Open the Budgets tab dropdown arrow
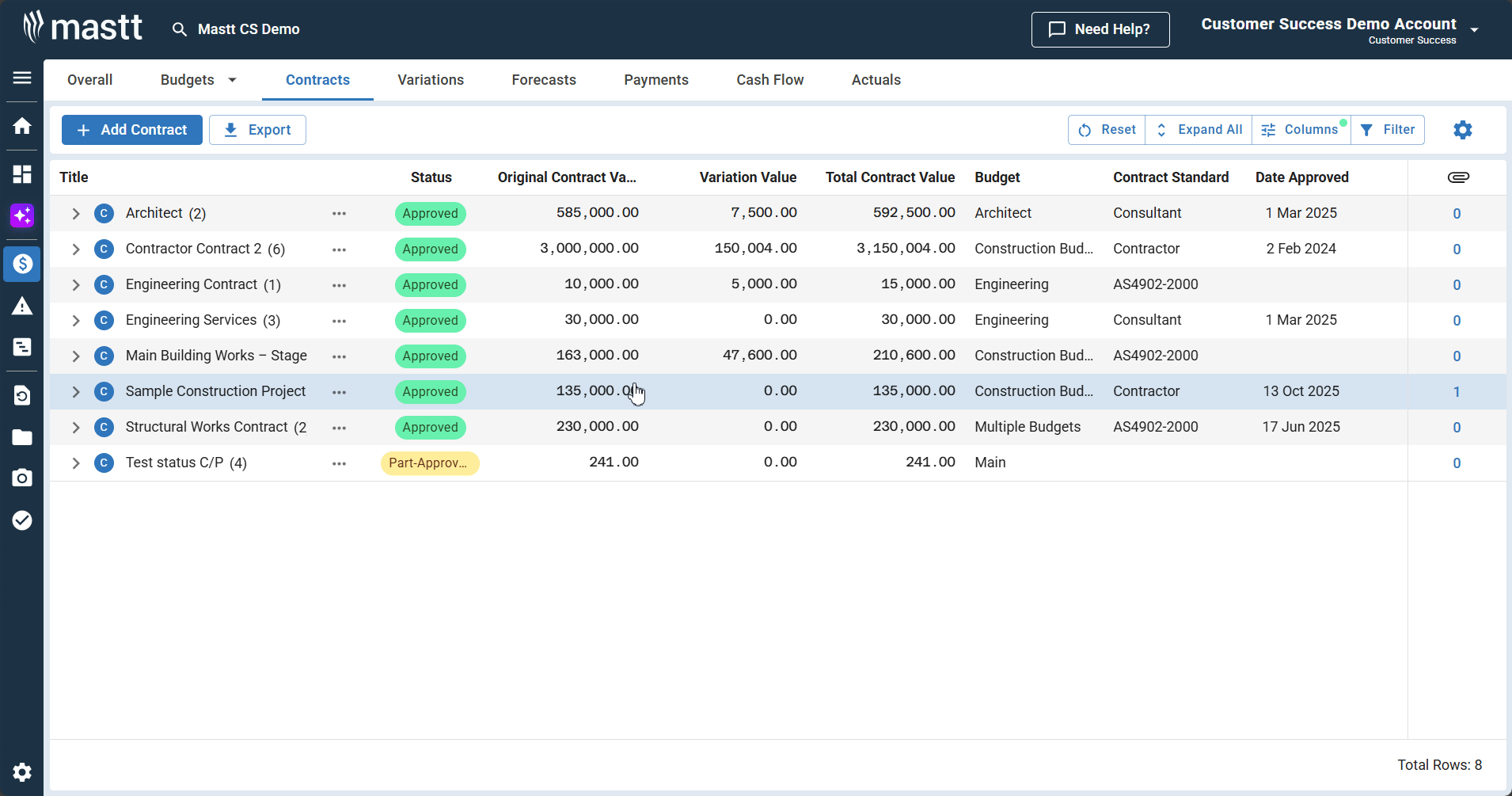Viewport: 1512px width, 796px height. [x=232, y=80]
